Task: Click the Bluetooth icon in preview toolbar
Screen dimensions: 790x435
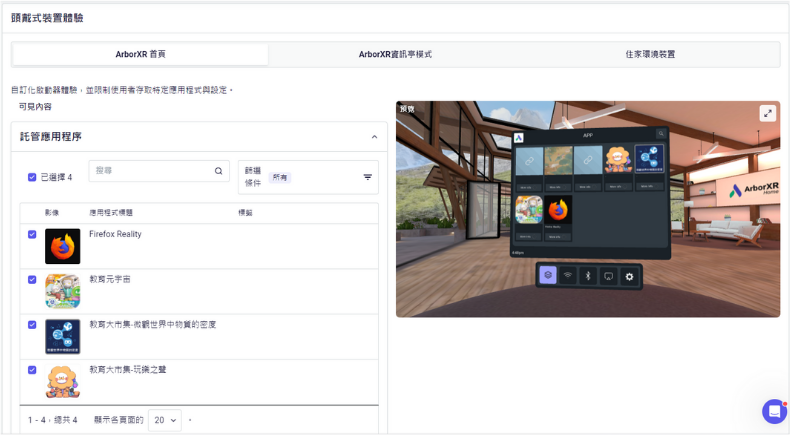Action: coord(588,276)
